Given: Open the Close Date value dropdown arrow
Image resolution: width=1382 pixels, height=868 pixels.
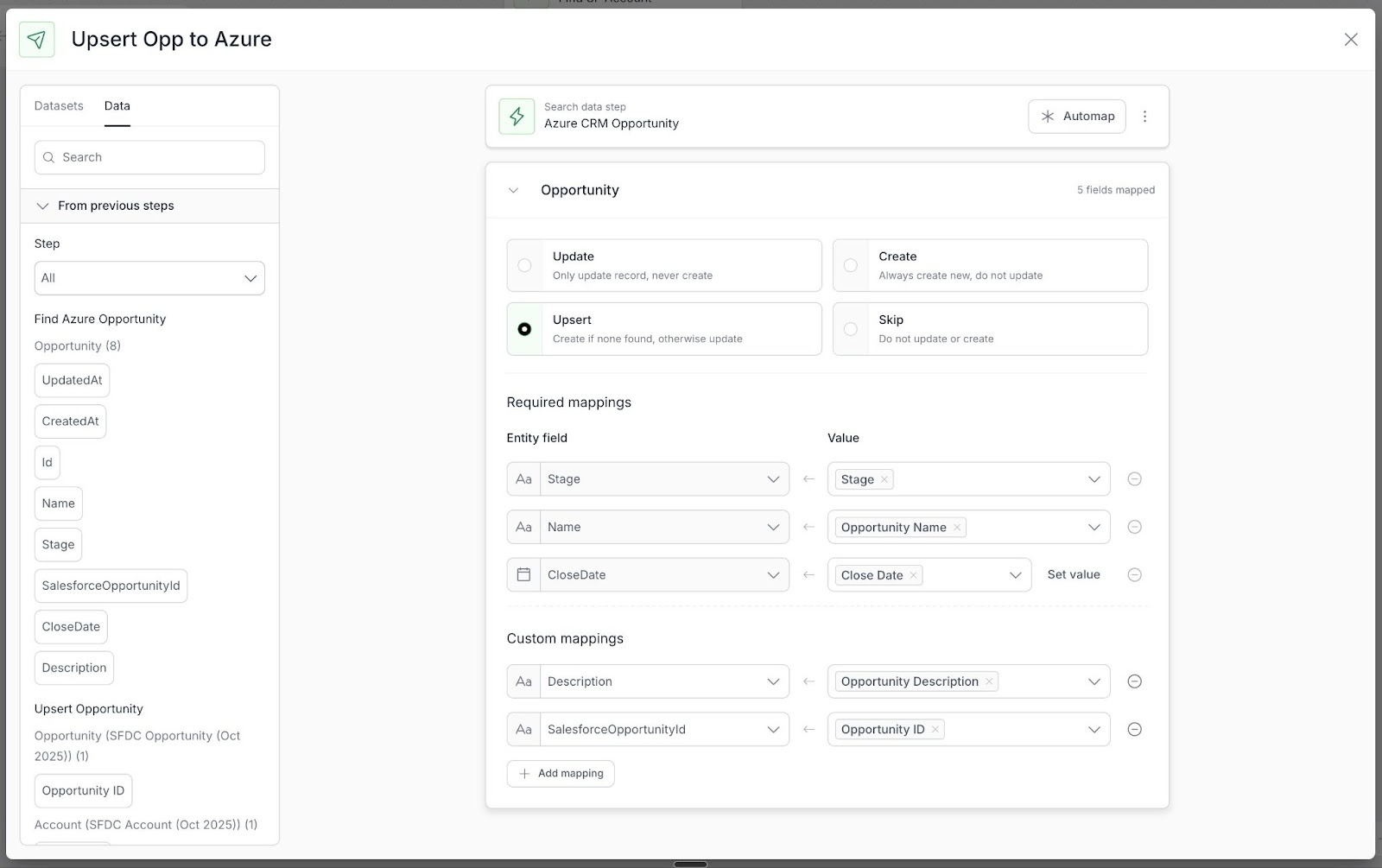Looking at the screenshot, I should point(1016,575).
